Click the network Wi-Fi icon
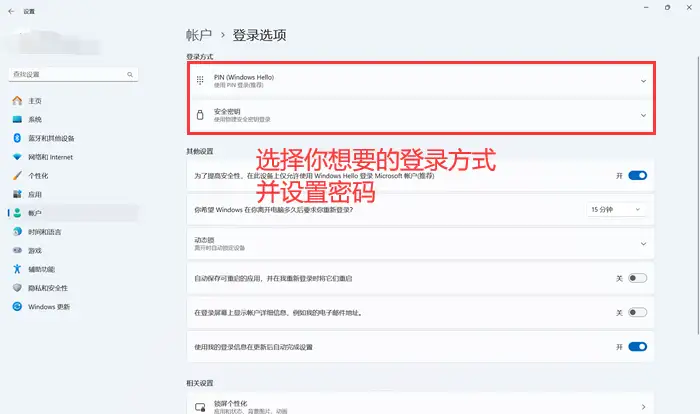 click(x=17, y=157)
